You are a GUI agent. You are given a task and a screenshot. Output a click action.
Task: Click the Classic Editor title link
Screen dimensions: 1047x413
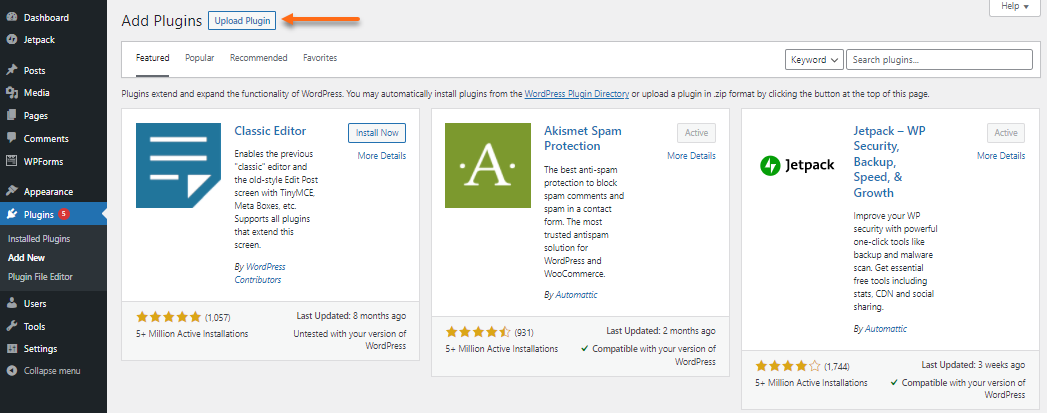tap(270, 131)
